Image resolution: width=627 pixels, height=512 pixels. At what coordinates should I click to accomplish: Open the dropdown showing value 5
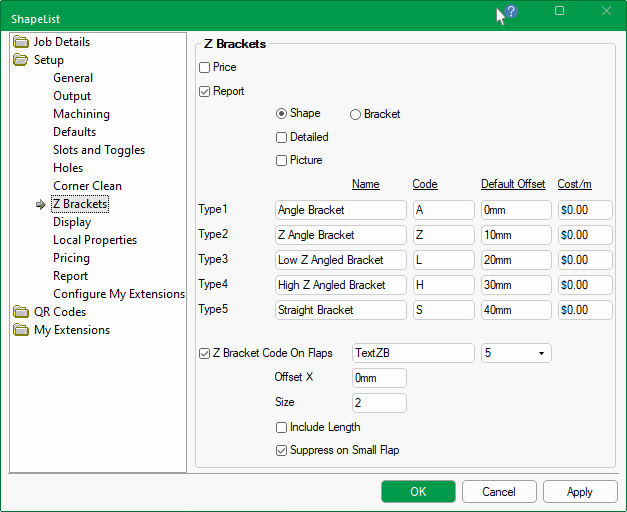(x=516, y=353)
